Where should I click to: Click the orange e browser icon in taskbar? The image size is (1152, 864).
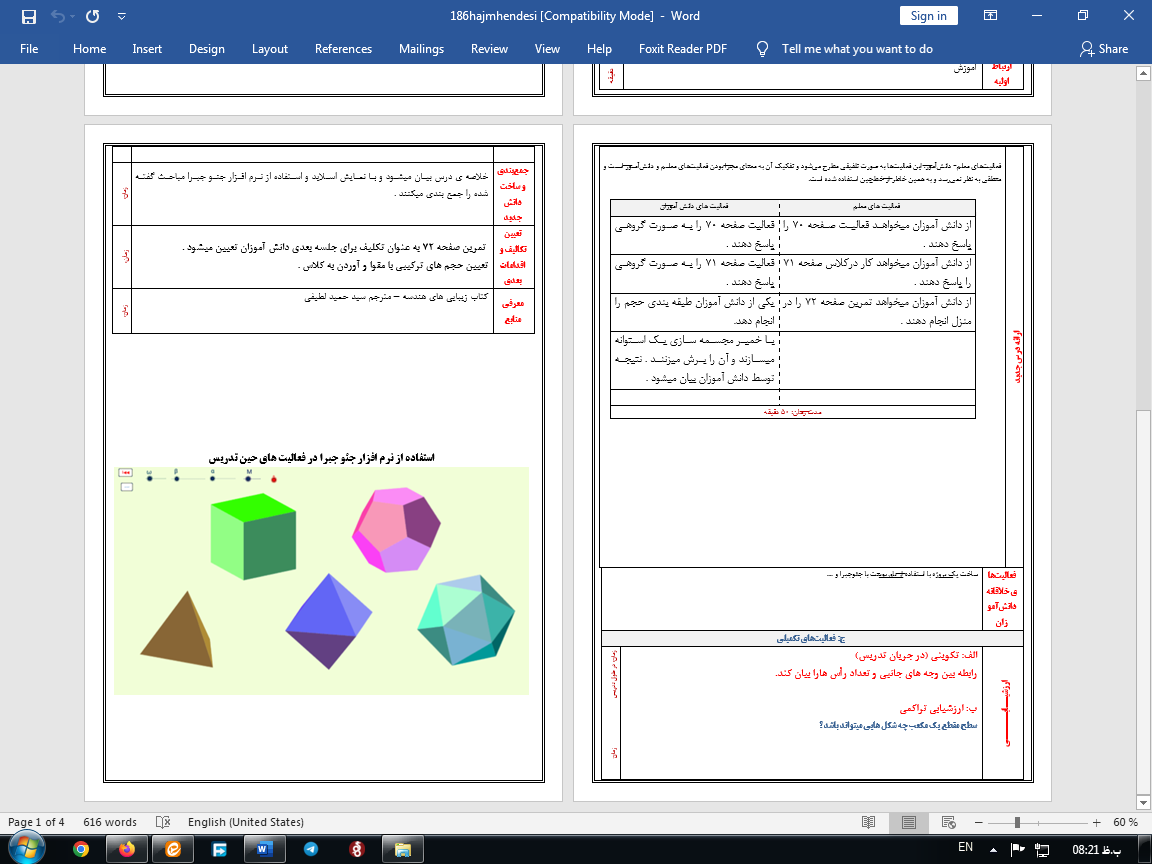pyautogui.click(x=173, y=849)
